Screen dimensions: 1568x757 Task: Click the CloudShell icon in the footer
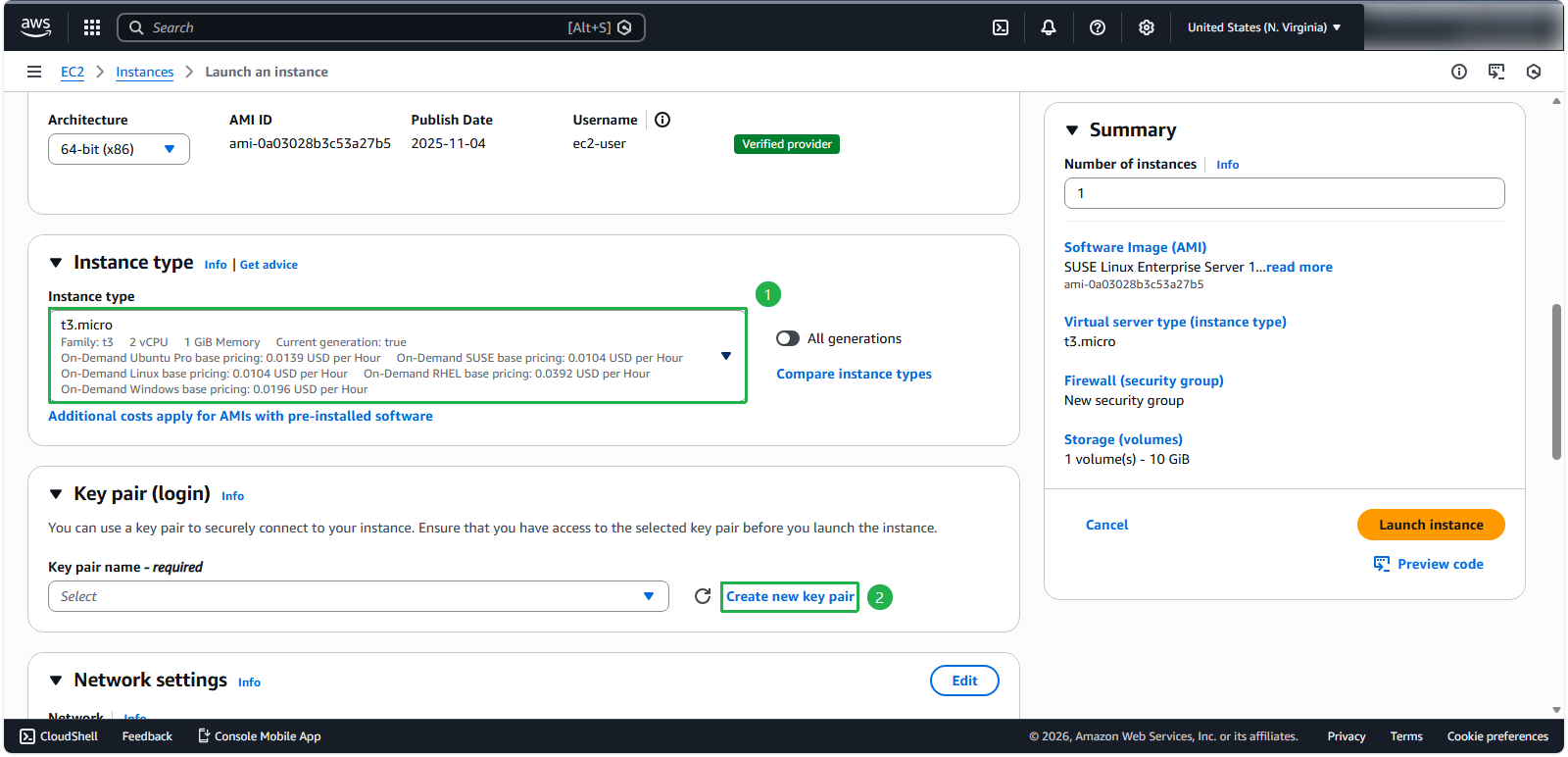click(x=27, y=736)
